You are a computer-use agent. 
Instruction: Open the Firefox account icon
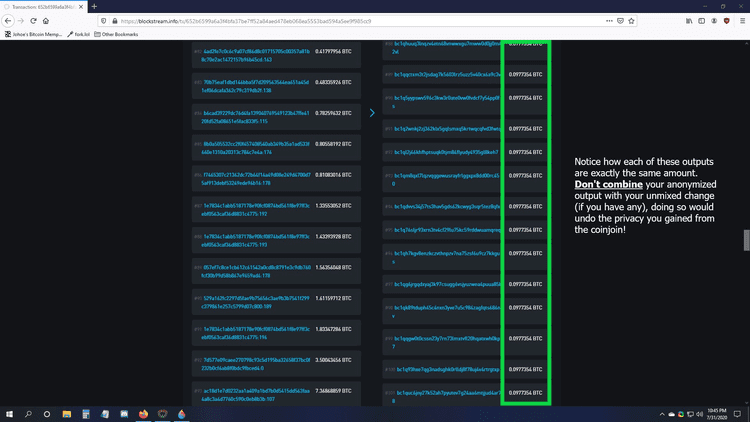click(714, 21)
